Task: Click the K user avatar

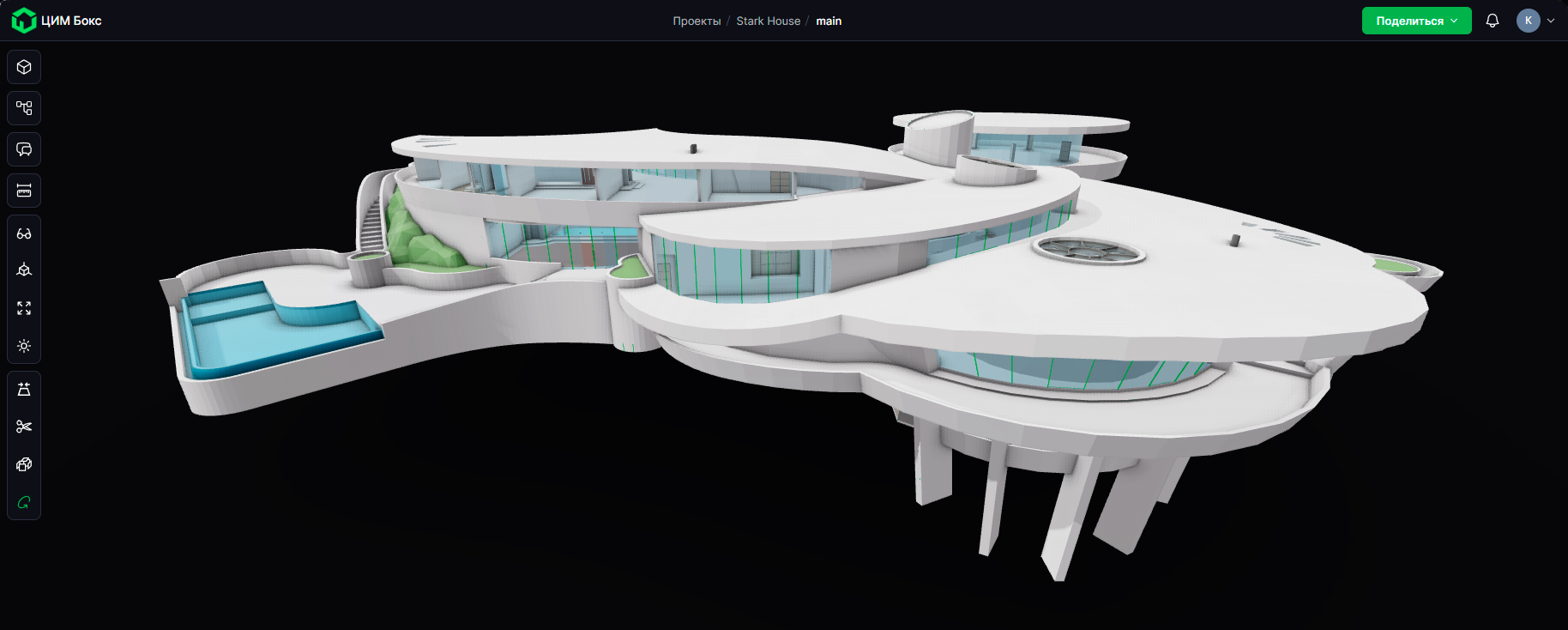Action: tap(1528, 21)
